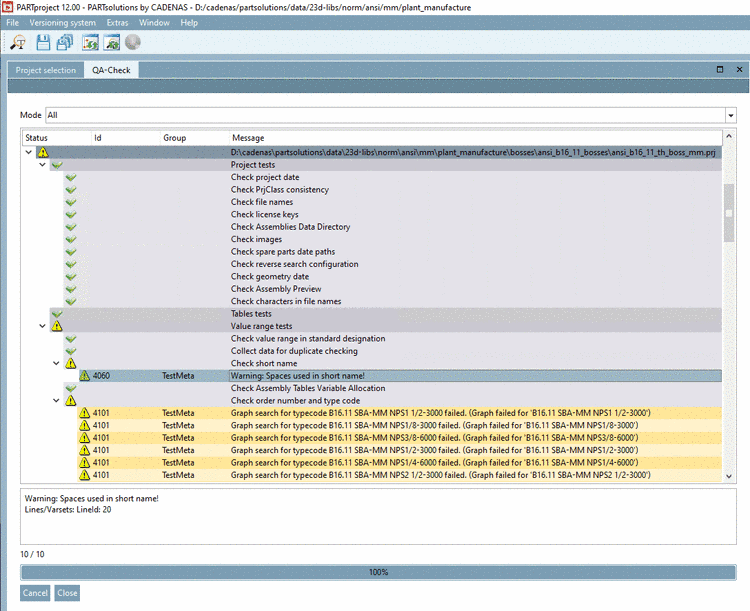Collapse the top-level project path node
The width and height of the screenshot is (750, 611).
29,153
